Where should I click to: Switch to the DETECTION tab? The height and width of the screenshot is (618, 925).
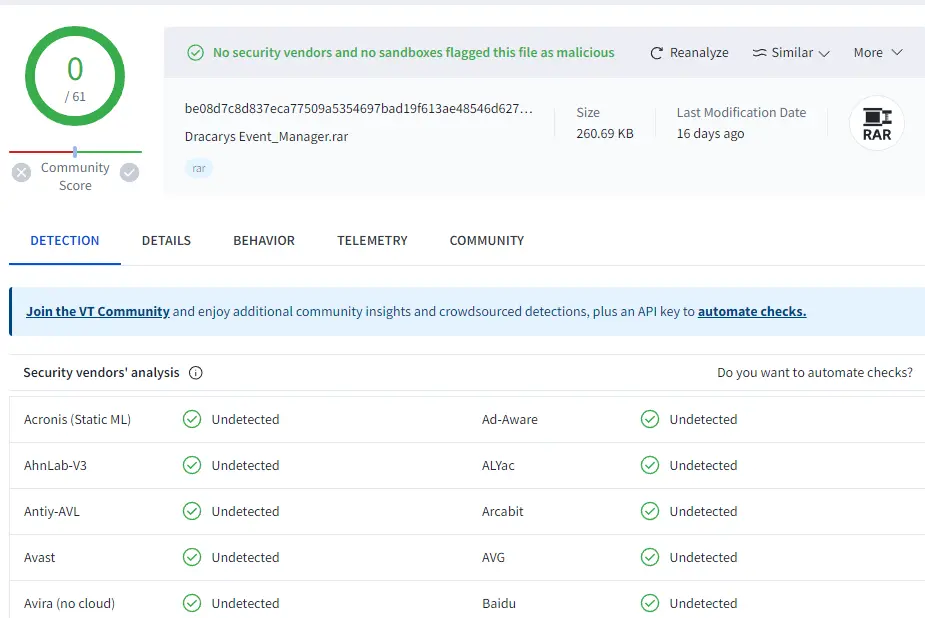tap(65, 241)
